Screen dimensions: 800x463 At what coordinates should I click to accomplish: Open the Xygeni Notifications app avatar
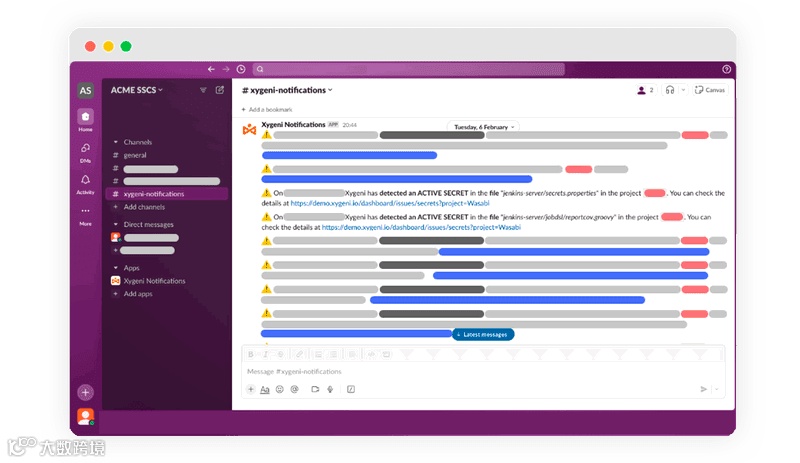(249, 130)
